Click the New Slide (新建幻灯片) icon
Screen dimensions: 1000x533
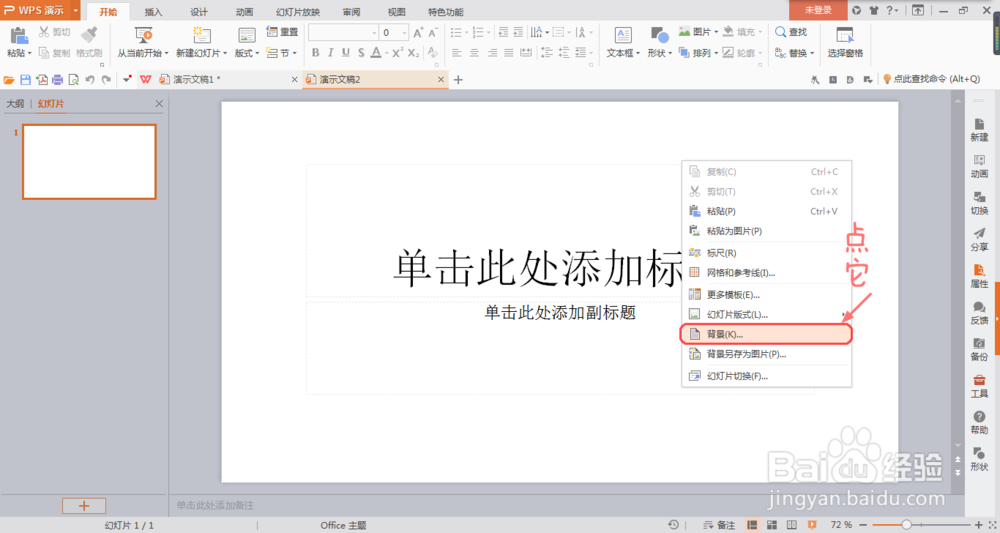click(202, 34)
